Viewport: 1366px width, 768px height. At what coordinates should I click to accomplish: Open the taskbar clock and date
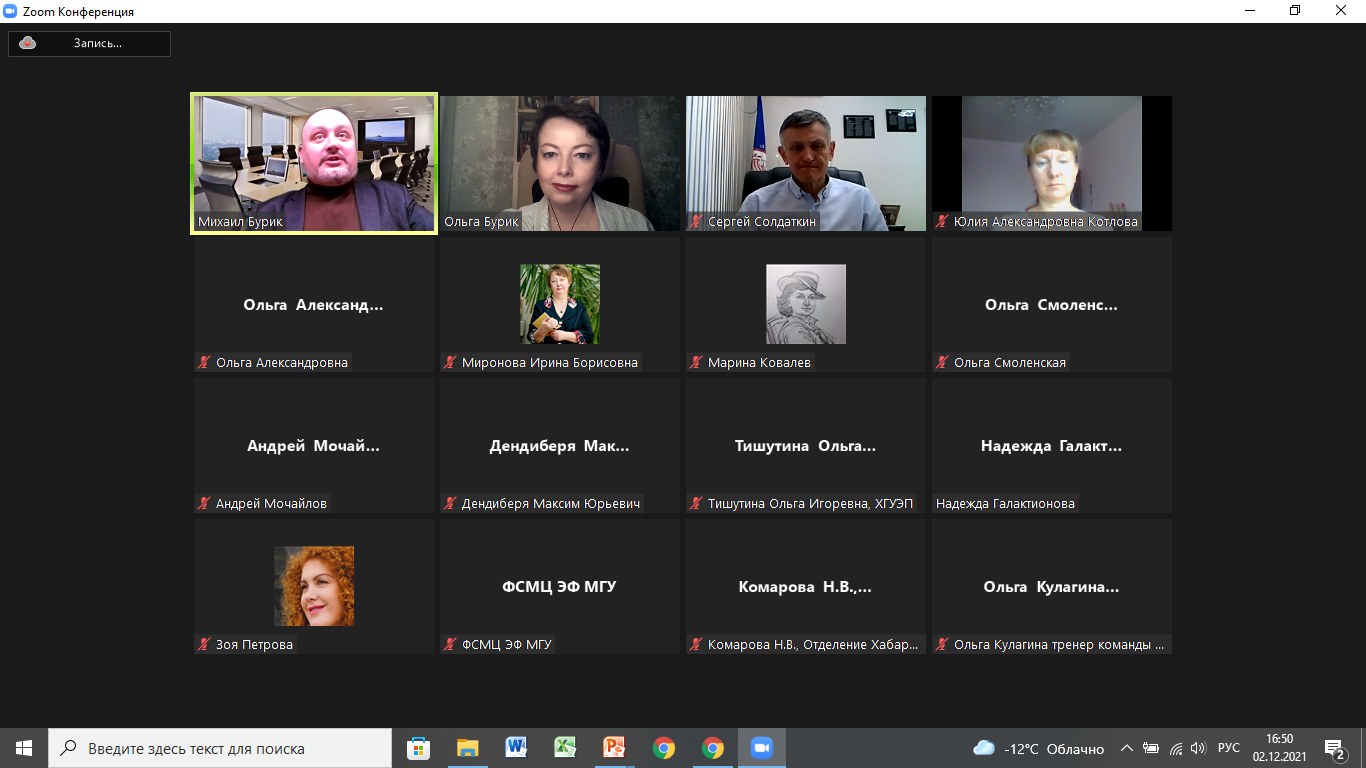click(1280, 748)
